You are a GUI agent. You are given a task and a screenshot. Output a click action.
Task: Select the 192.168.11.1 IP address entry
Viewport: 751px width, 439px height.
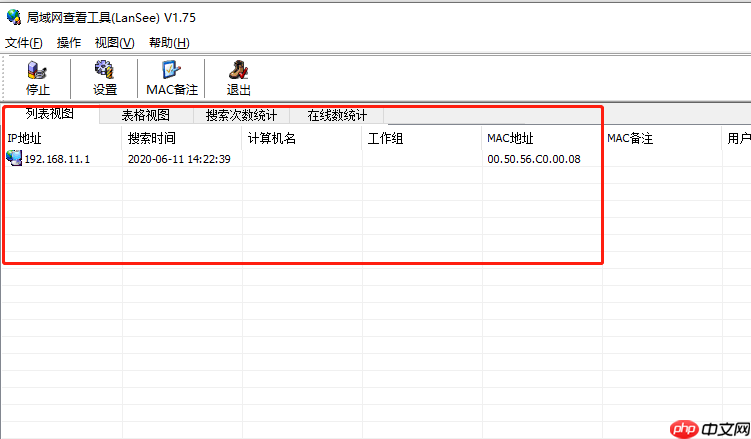click(57, 159)
